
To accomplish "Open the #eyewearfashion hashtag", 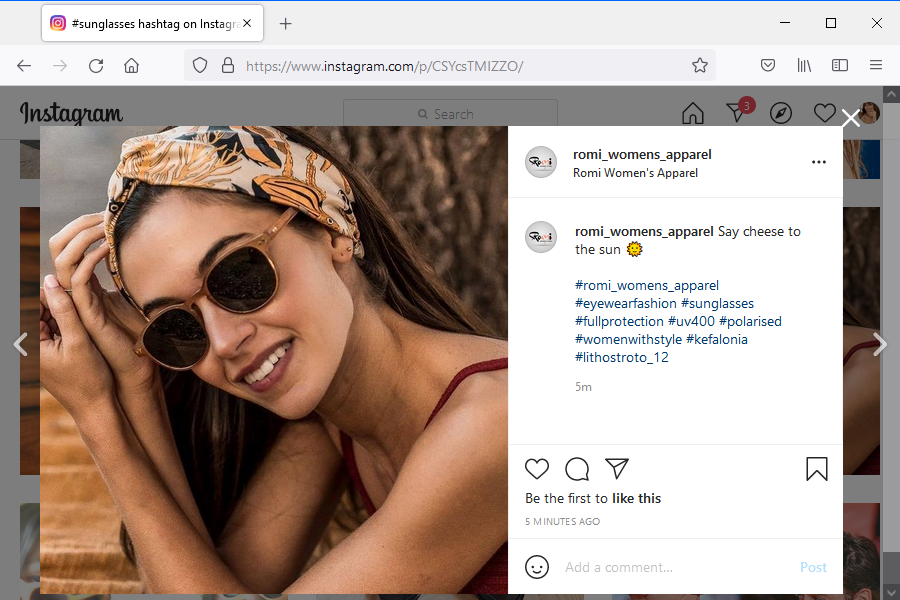I will pyautogui.click(x=626, y=303).
